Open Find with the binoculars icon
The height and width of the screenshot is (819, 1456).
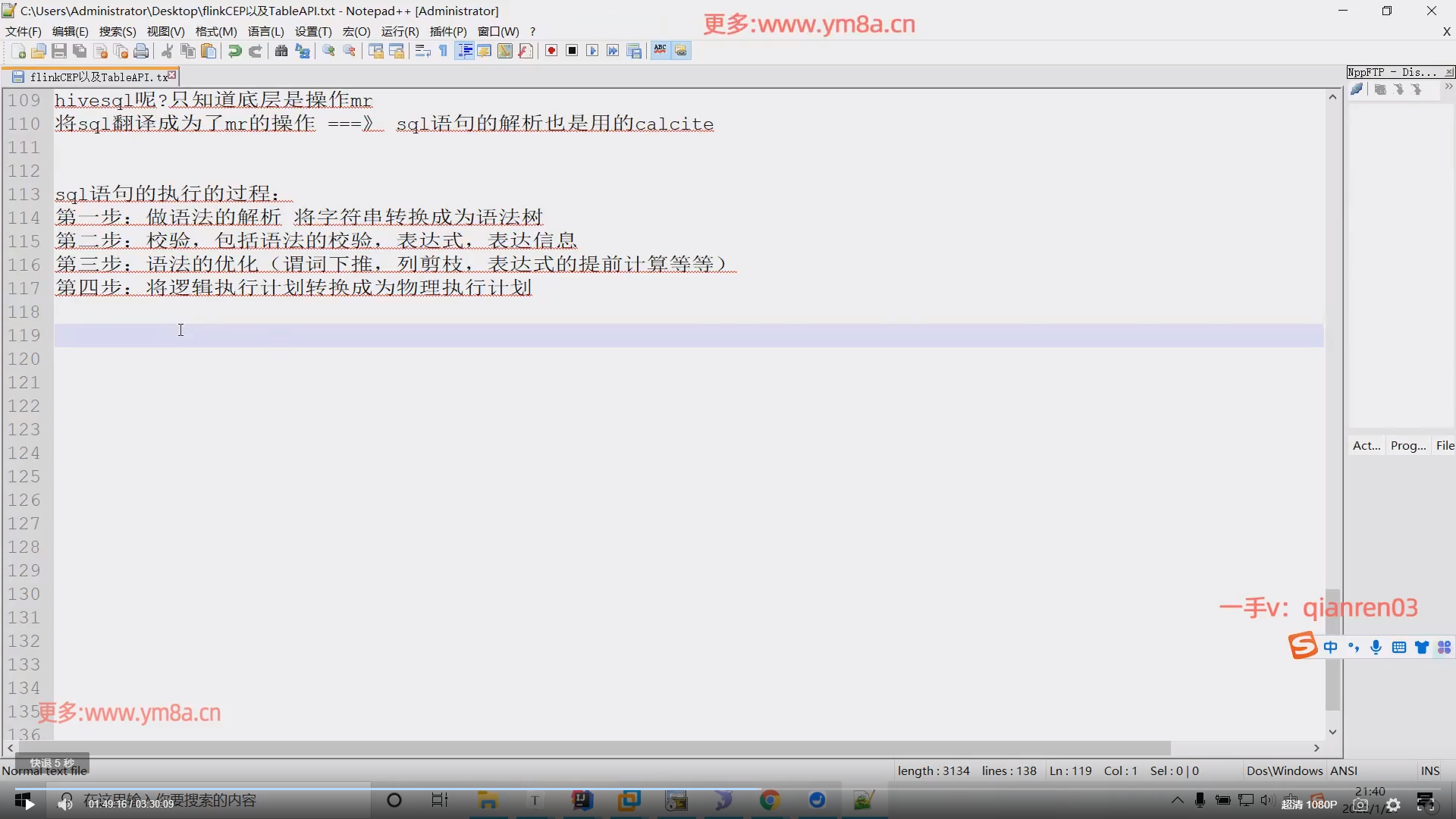tap(281, 51)
